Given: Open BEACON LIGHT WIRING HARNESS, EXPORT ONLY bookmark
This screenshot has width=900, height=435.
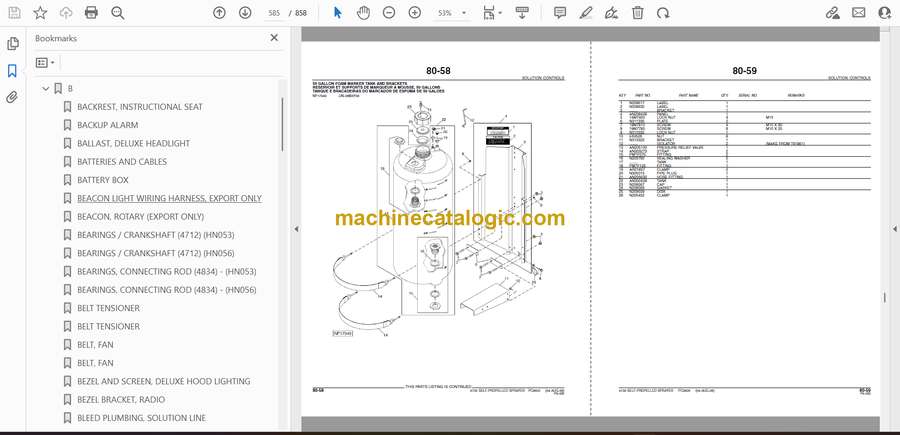Looking at the screenshot, I should pyautogui.click(x=169, y=199).
